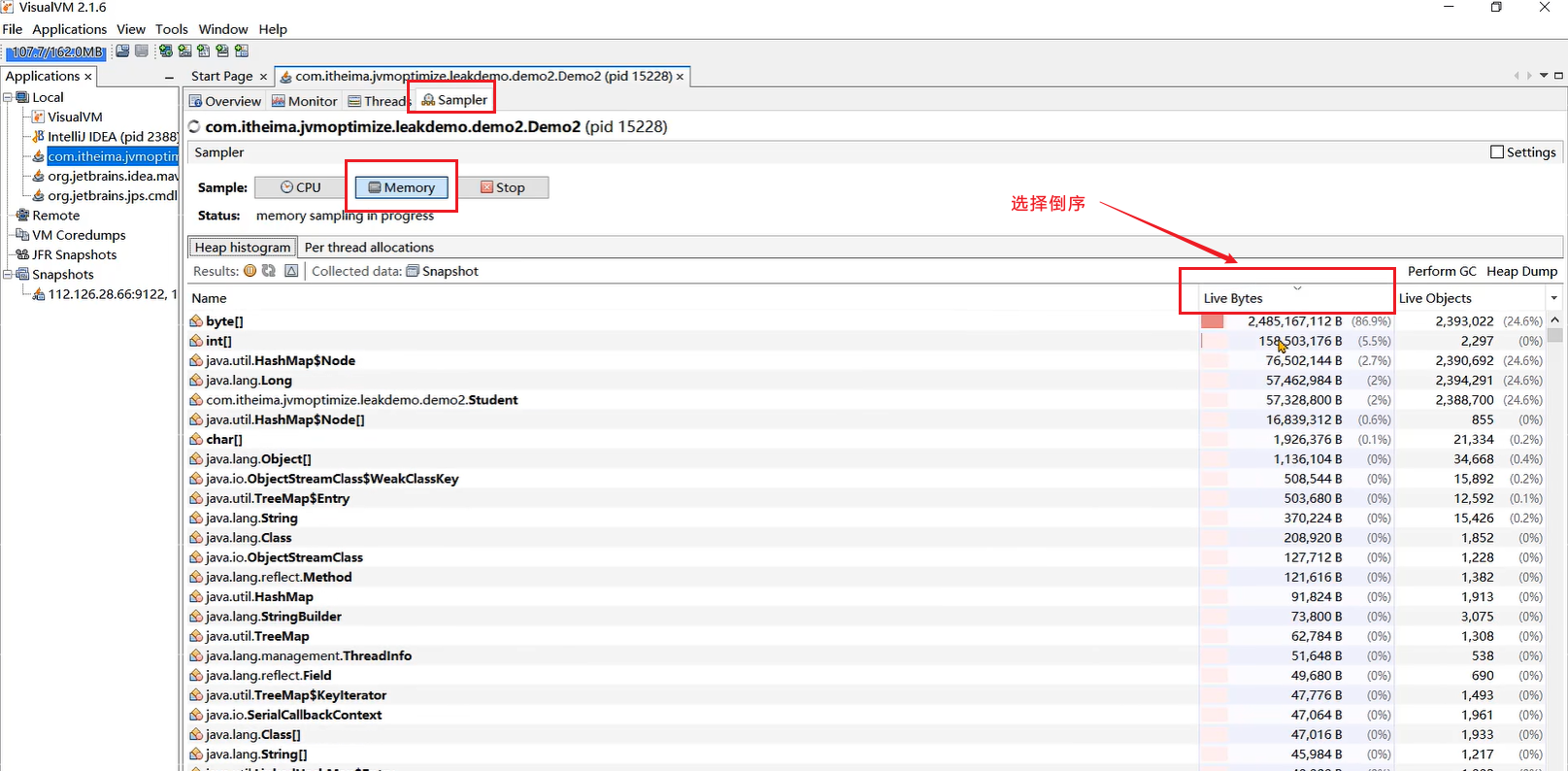Screen dimensions: 1568x771
Task: Take a Snapshot of collected data
Action: pyautogui.click(x=442, y=271)
